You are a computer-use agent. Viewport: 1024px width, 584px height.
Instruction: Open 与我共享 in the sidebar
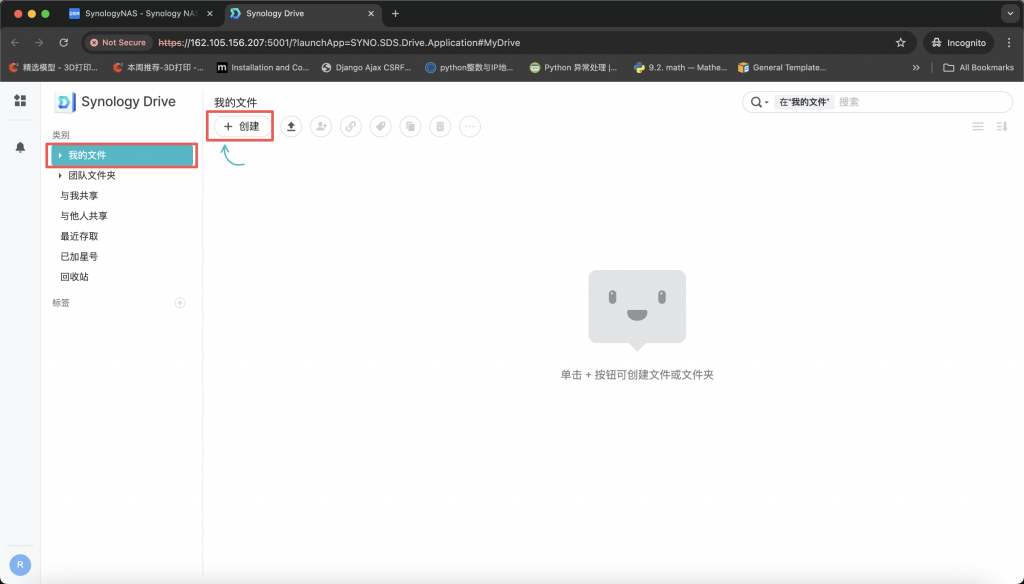click(x=79, y=196)
